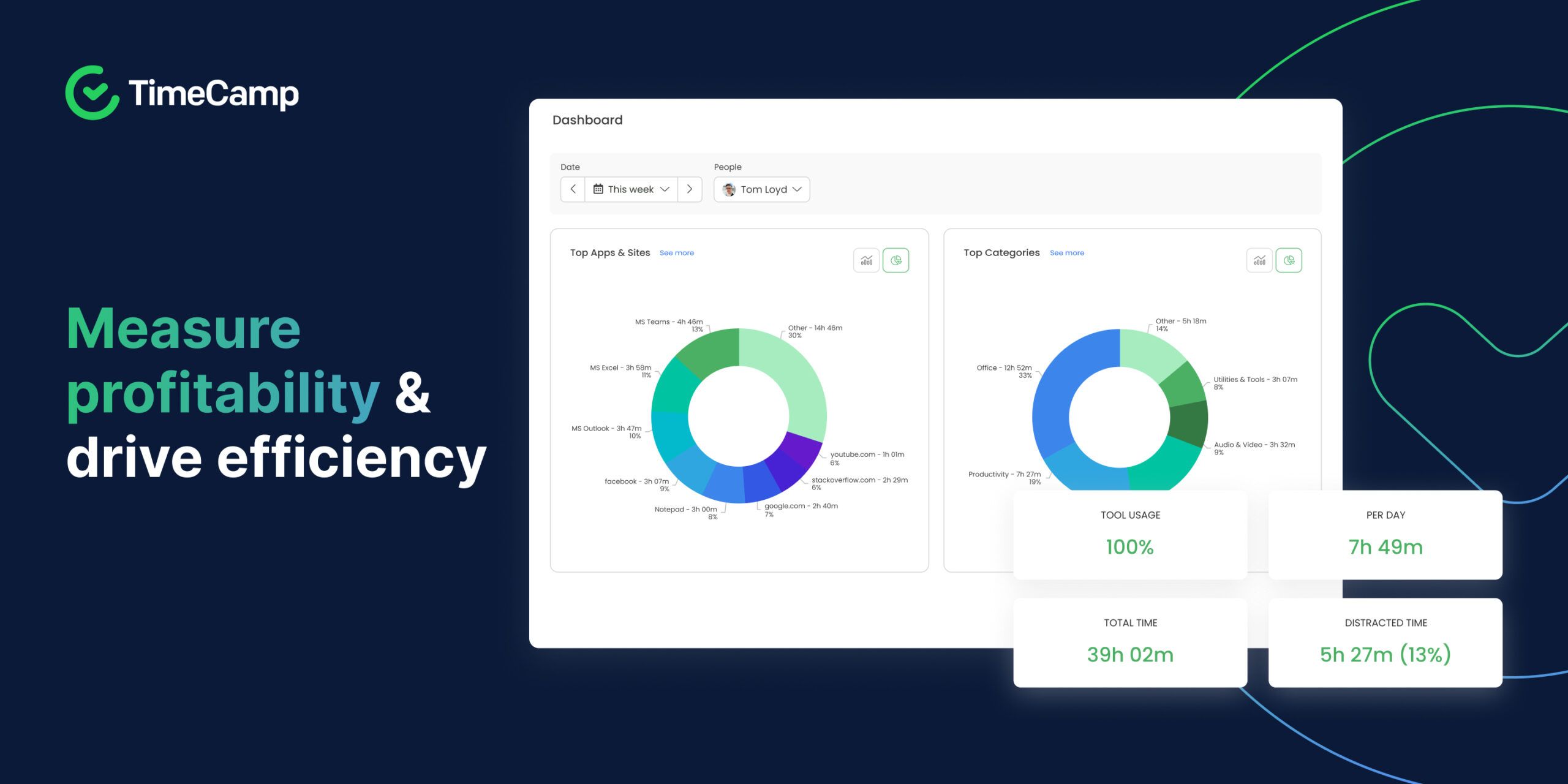Open the This week date dropdown
1568x784 pixels.
(631, 189)
